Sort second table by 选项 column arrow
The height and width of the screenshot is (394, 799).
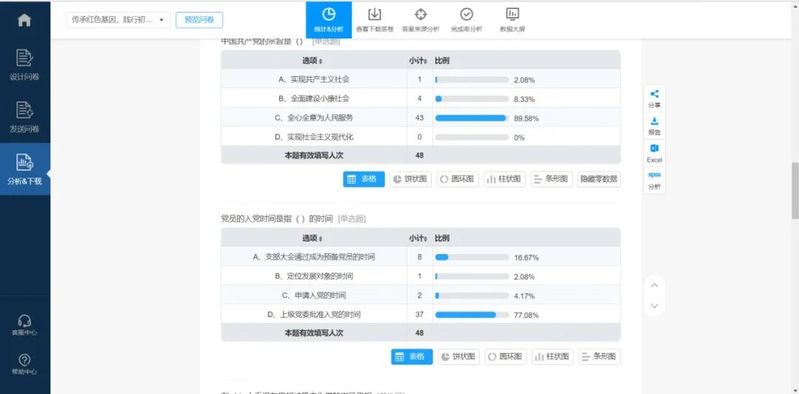pyautogui.click(x=320, y=239)
